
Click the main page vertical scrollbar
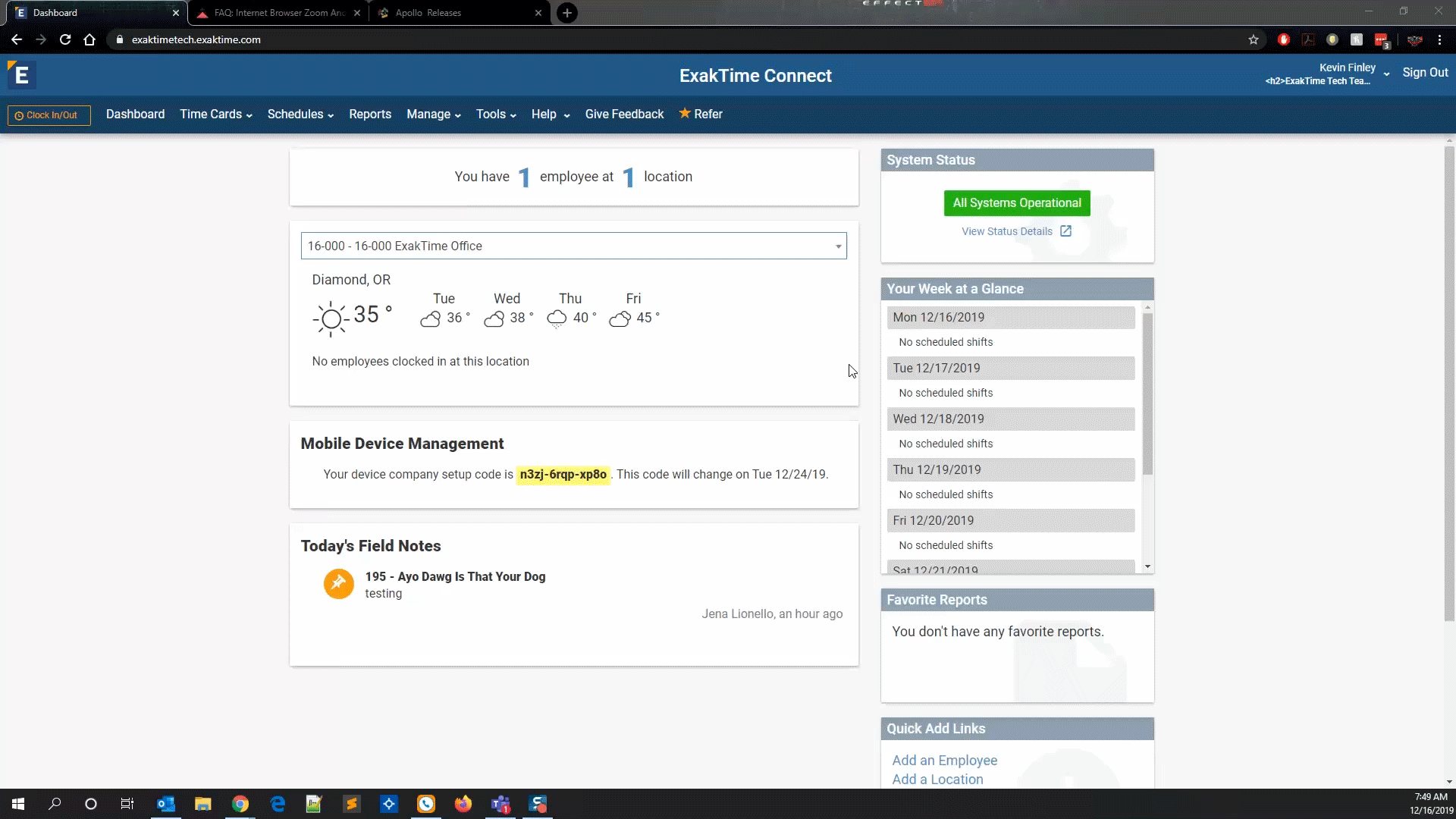point(1449,383)
